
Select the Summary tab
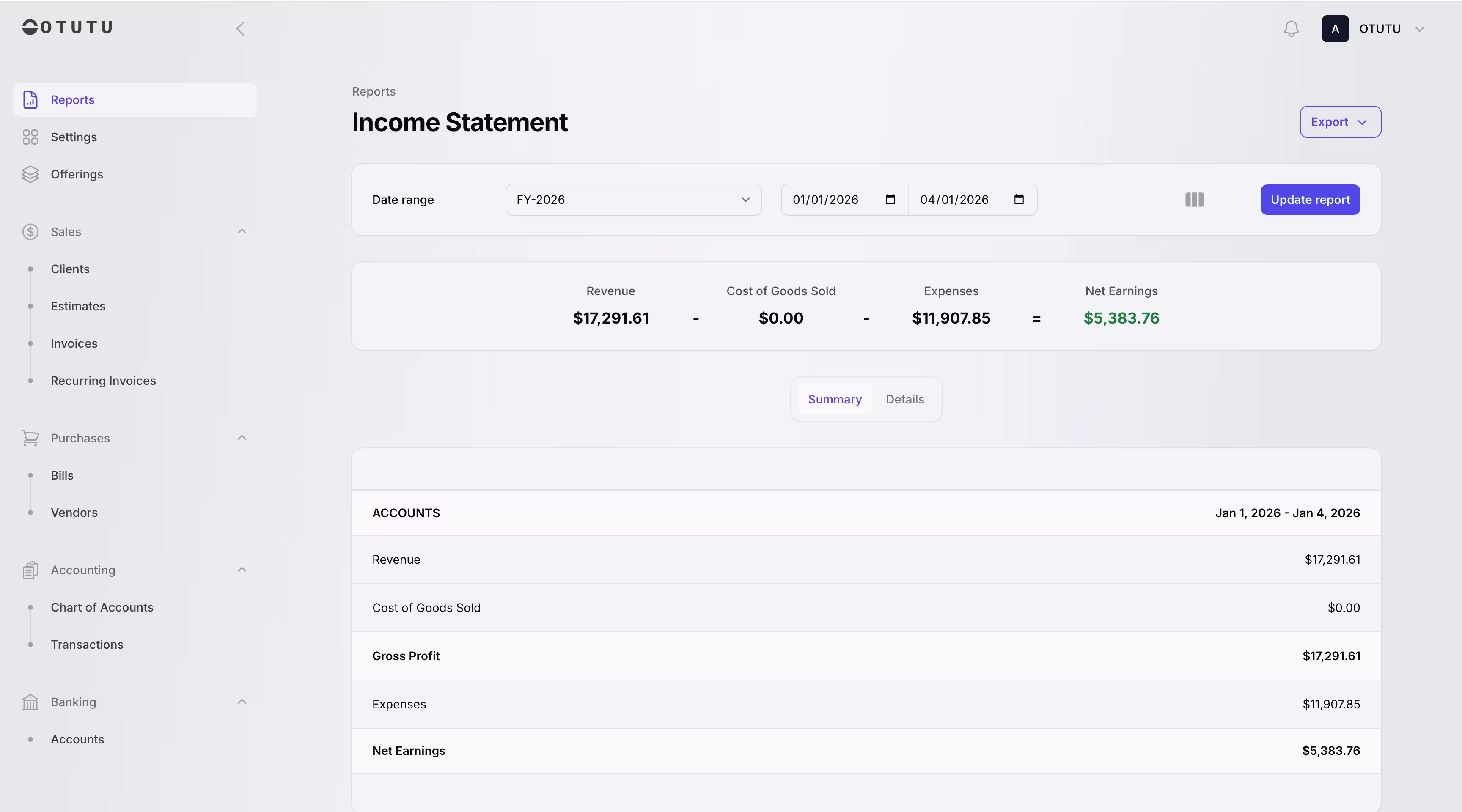[x=834, y=399]
